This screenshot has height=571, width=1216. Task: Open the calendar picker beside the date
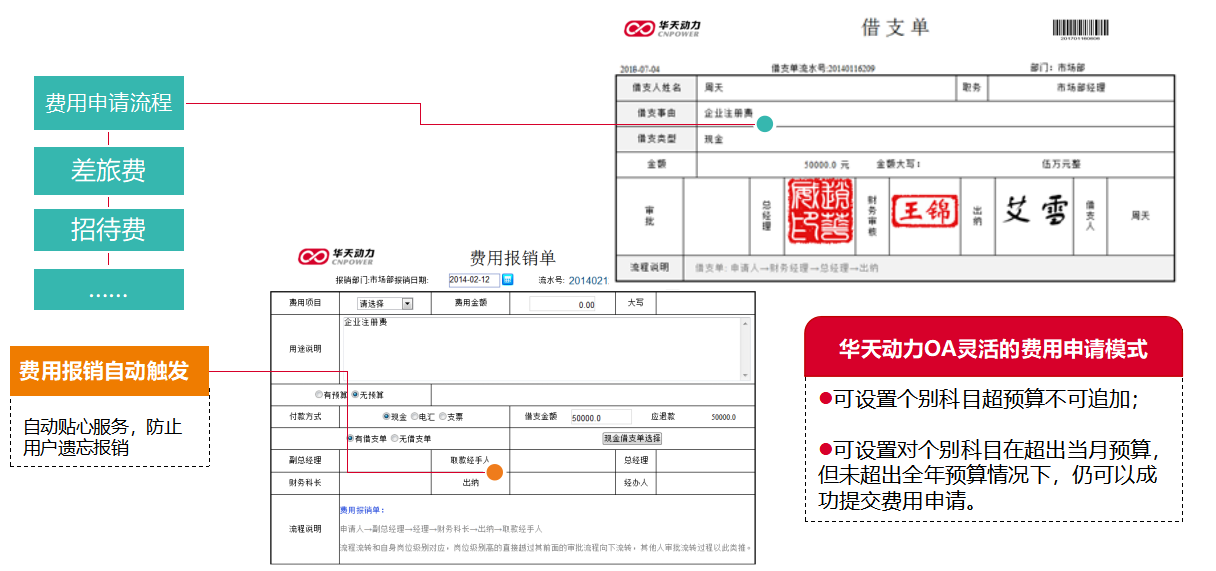click(507, 280)
